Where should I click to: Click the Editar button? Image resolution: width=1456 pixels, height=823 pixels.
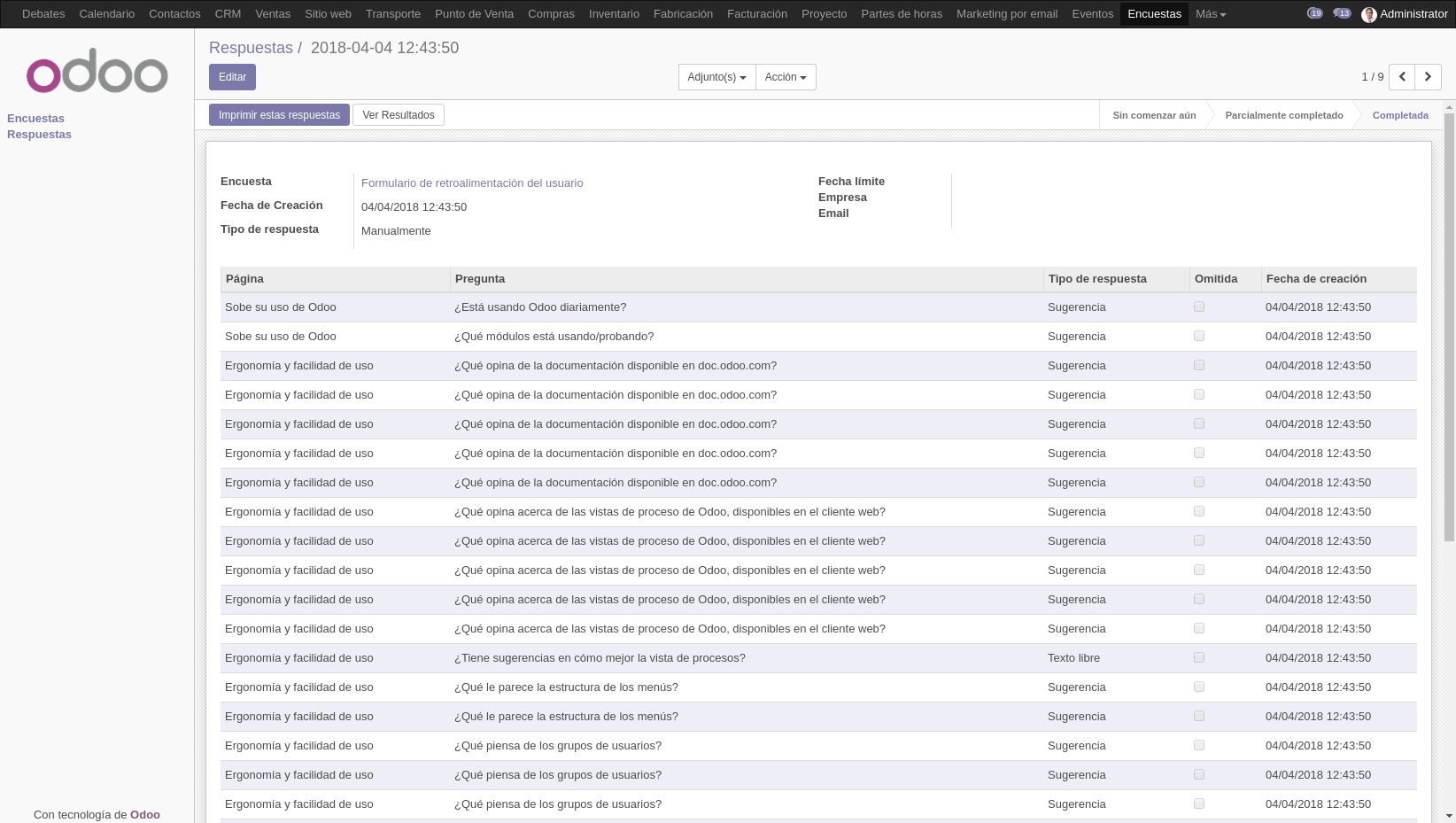(232, 77)
